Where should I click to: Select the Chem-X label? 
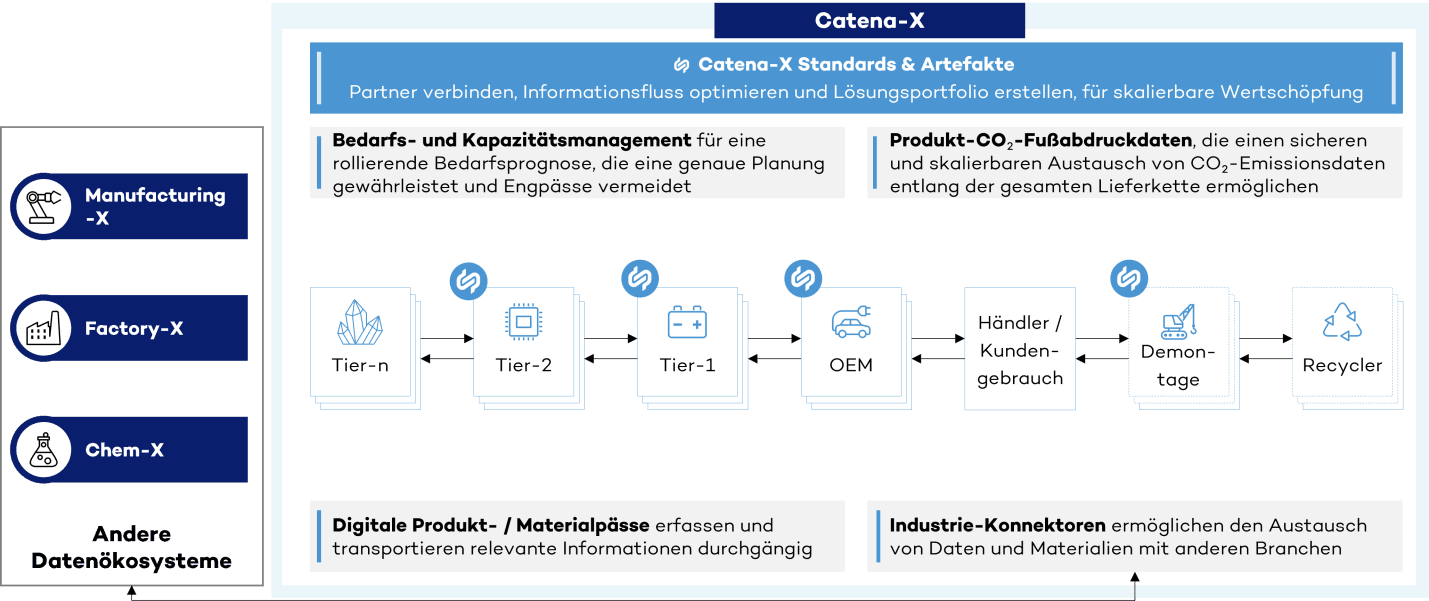tap(125, 450)
